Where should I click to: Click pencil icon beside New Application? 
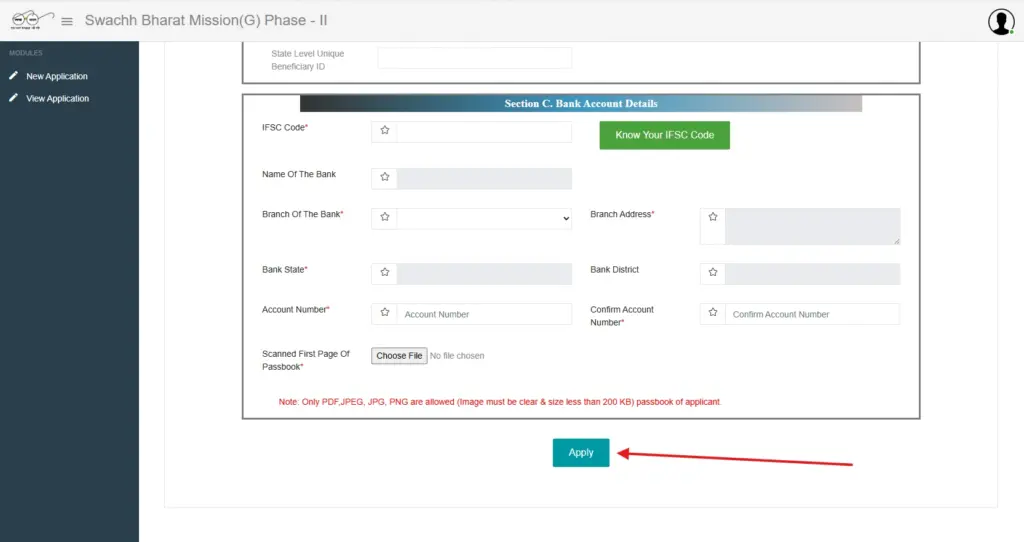coord(13,76)
